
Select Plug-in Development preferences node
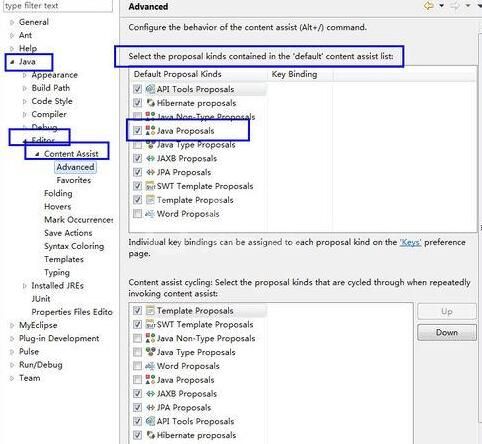click(59, 339)
